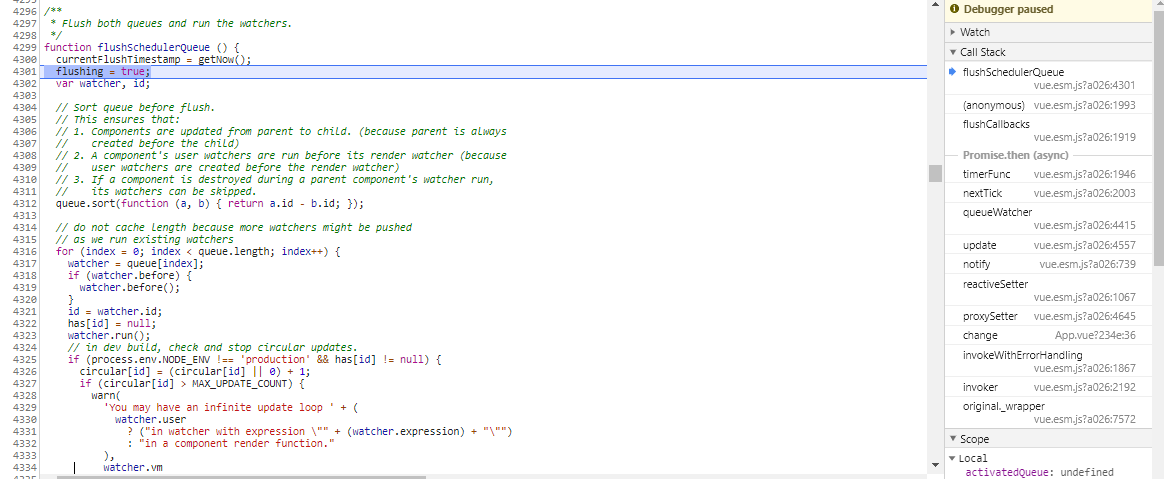Open source link vue.esm.js?a026:1993
The width and height of the screenshot is (1164, 479).
tap(1085, 105)
